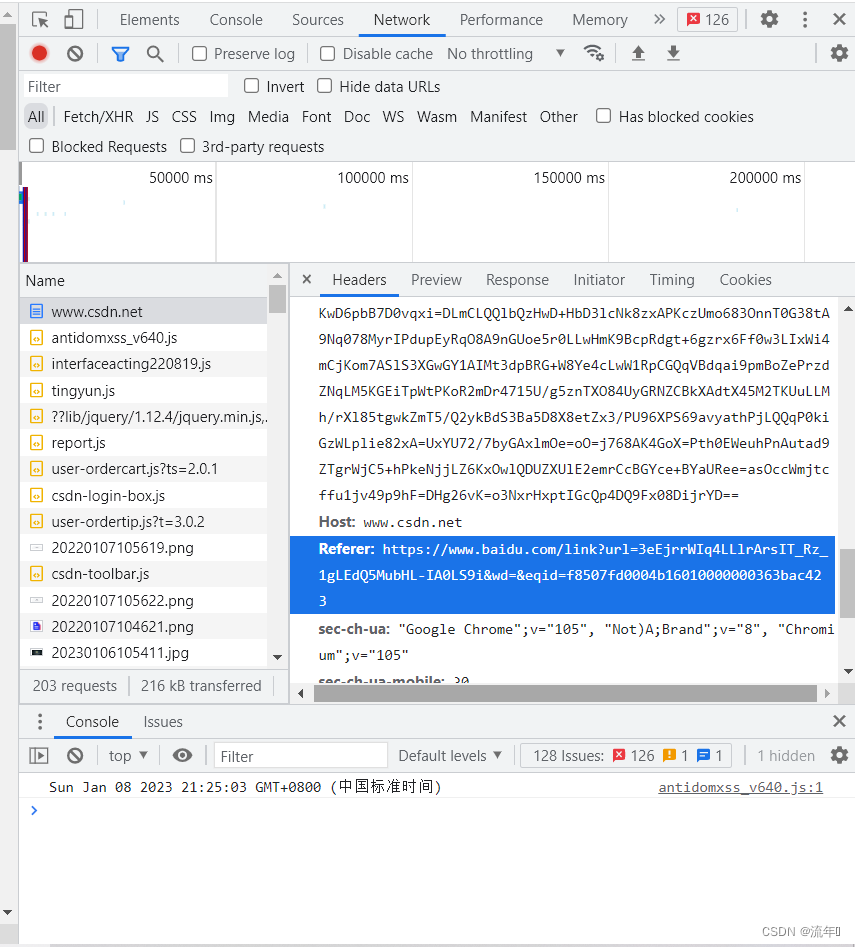Click the headers pane scroll down arrow

[x=848, y=671]
